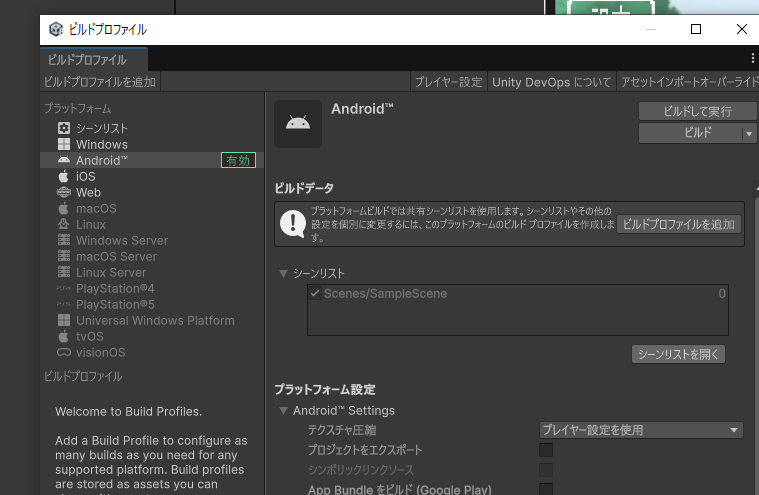
Task: Select the ビルドプロファイル window tab
Action: (94, 60)
